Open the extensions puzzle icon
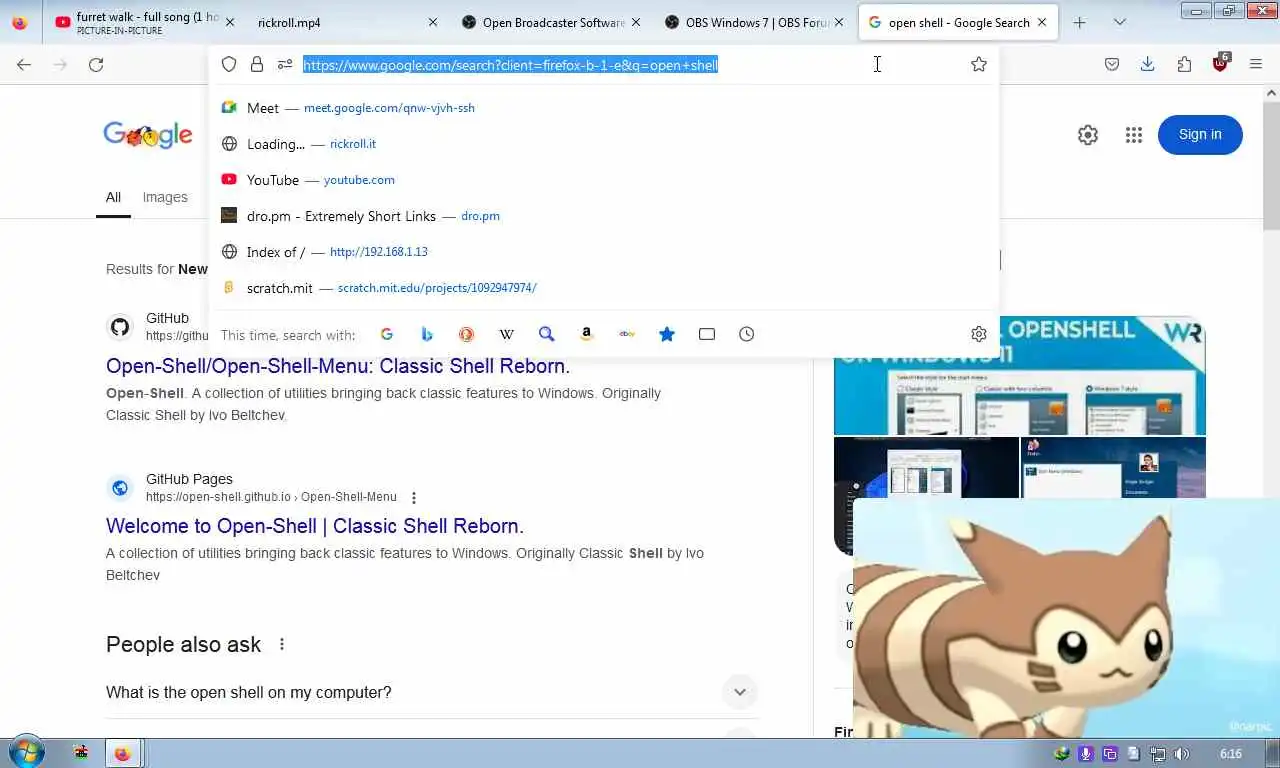 pyautogui.click(x=1184, y=64)
